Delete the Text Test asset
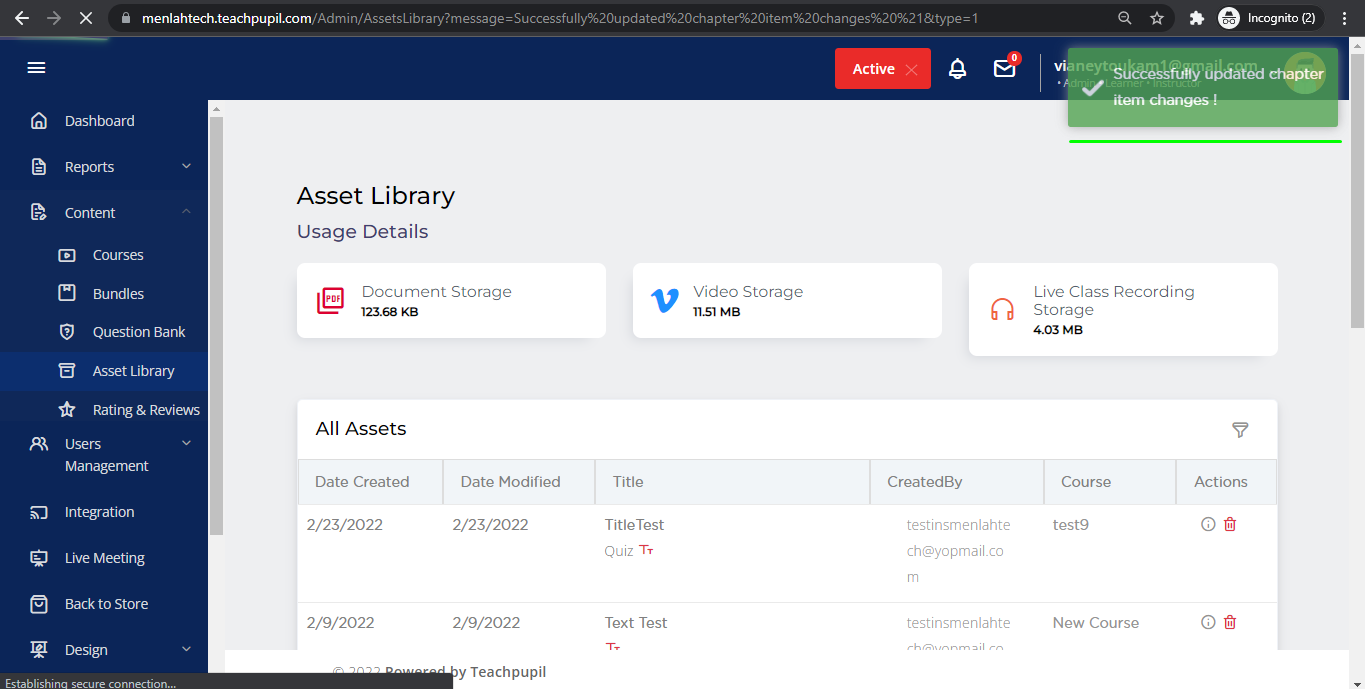 pos(1230,623)
